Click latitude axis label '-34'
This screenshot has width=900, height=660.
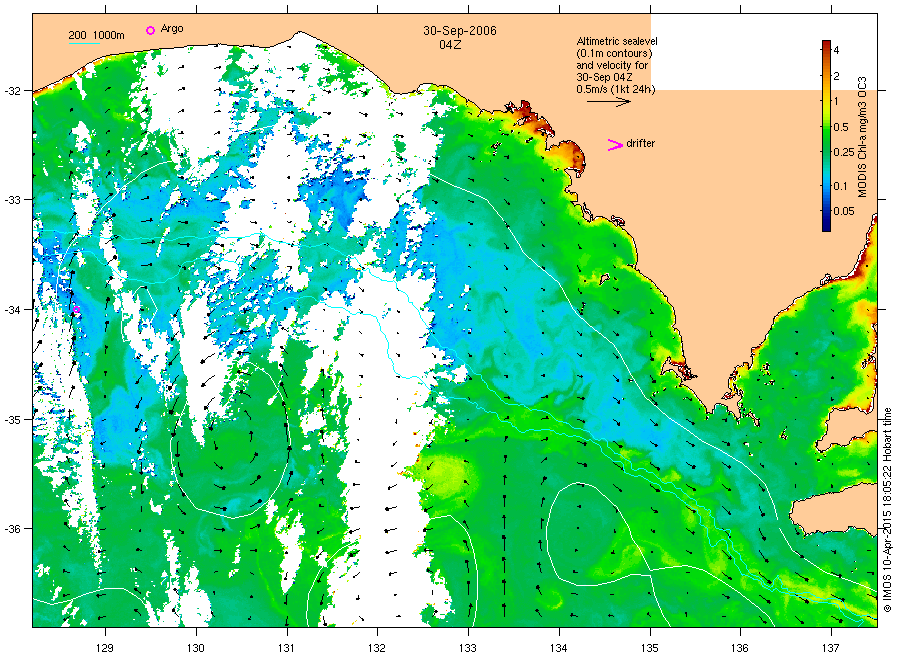pos(12,310)
